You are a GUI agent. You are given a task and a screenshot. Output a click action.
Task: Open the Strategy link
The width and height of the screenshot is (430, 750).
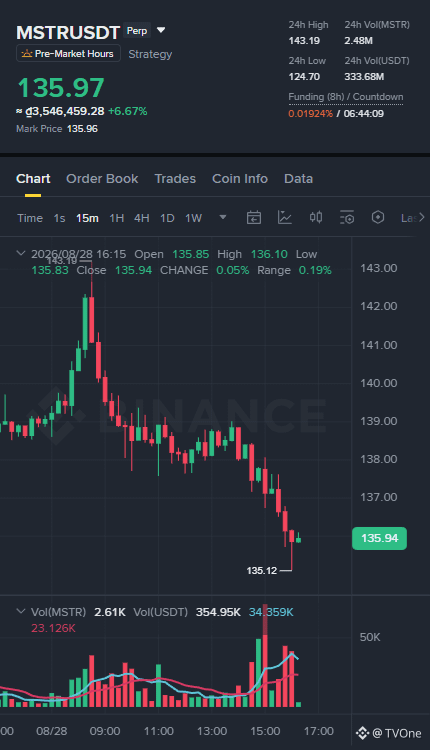[150, 54]
